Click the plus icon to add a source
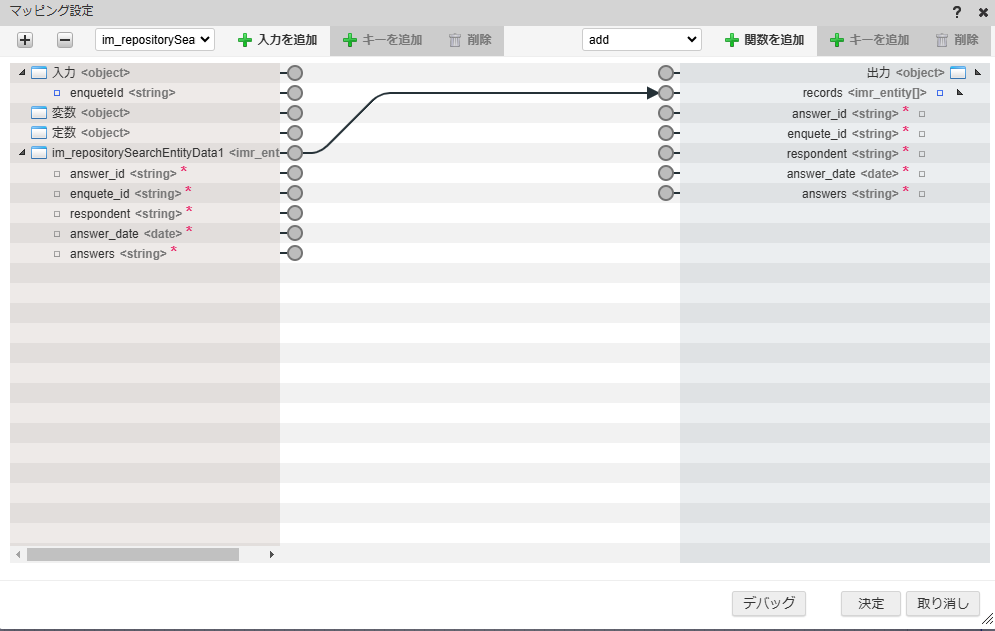995x631 pixels. pyautogui.click(x=25, y=39)
